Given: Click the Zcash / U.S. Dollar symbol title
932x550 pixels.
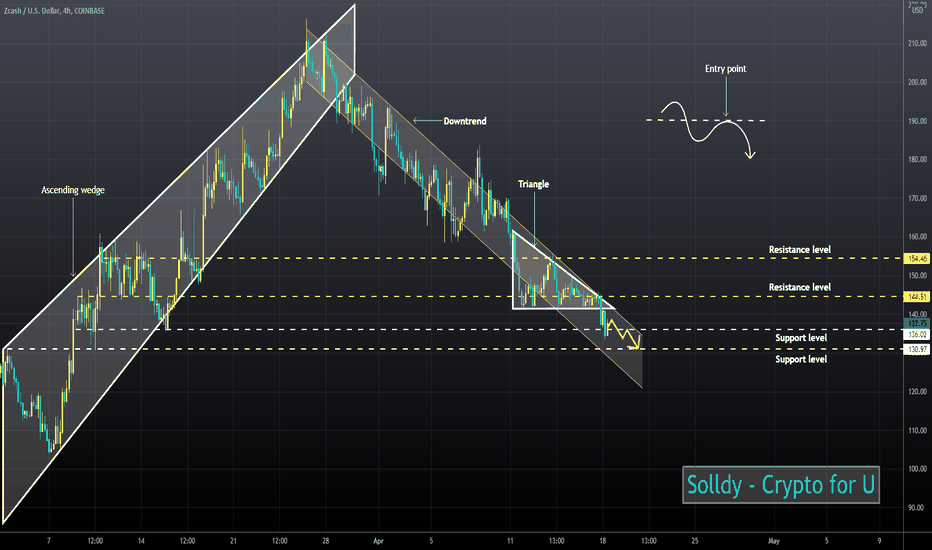Looking at the screenshot, I should 54,11.
